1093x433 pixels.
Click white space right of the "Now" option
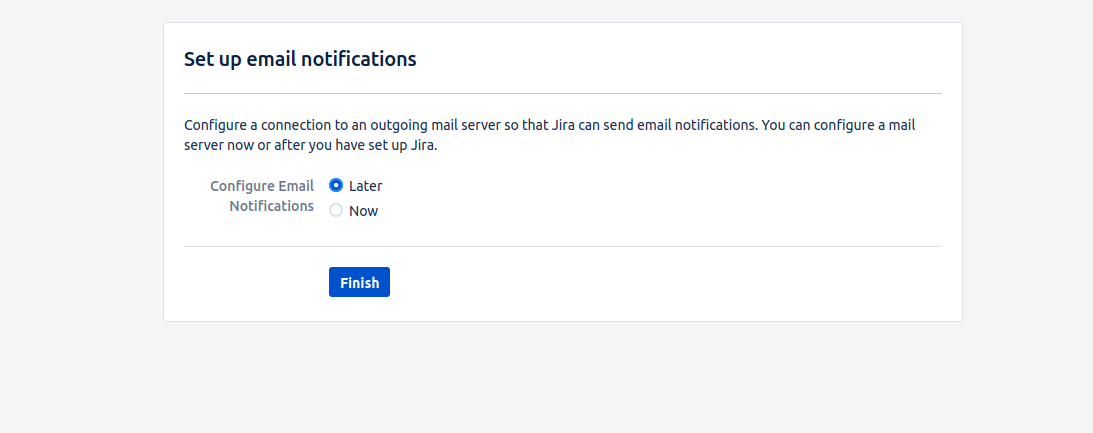pos(650,211)
